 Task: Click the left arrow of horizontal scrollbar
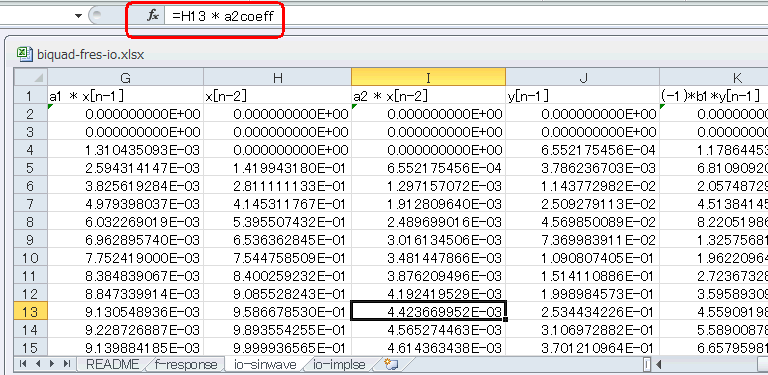coord(659,364)
